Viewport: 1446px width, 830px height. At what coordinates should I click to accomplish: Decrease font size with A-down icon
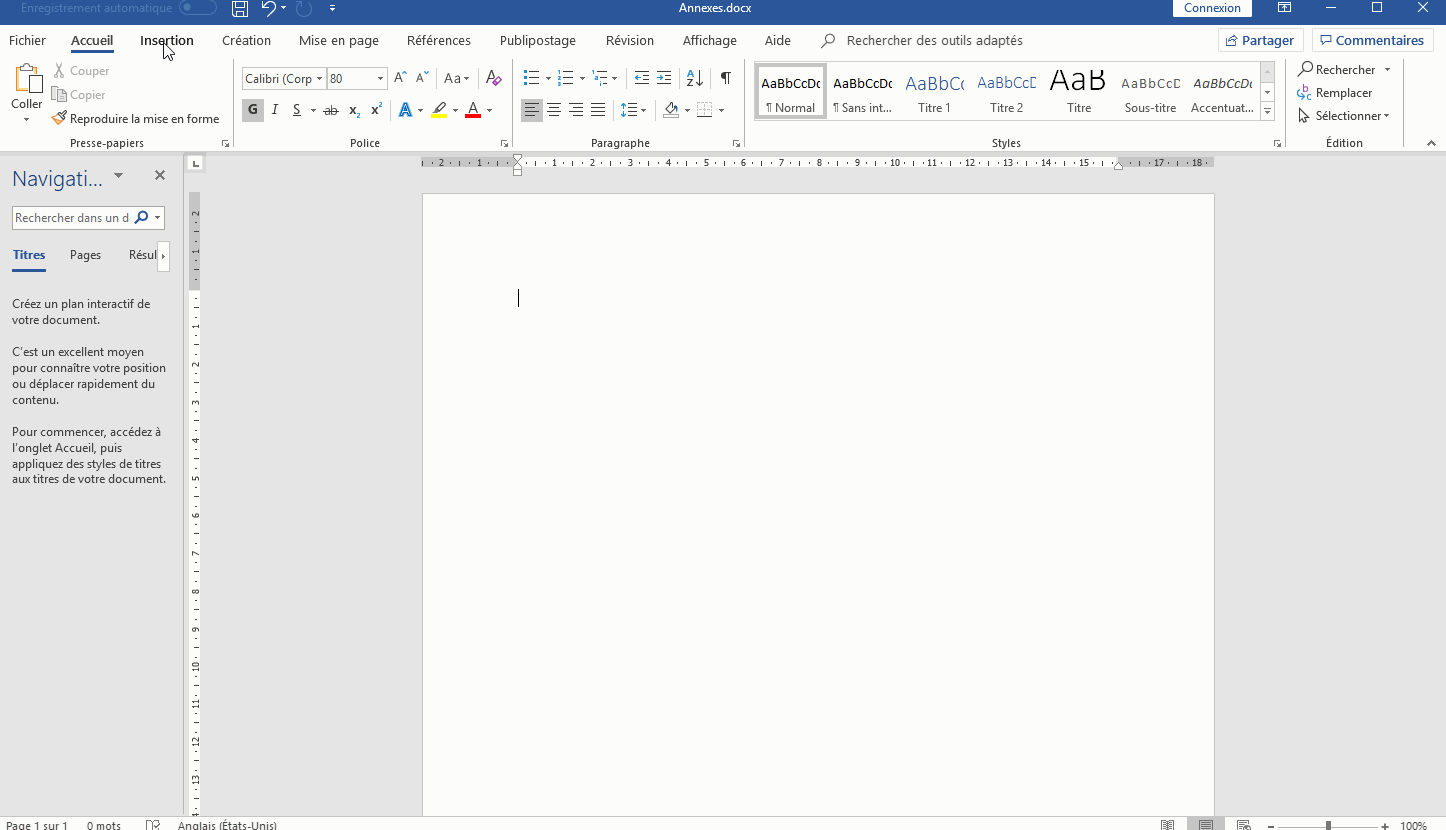click(424, 78)
